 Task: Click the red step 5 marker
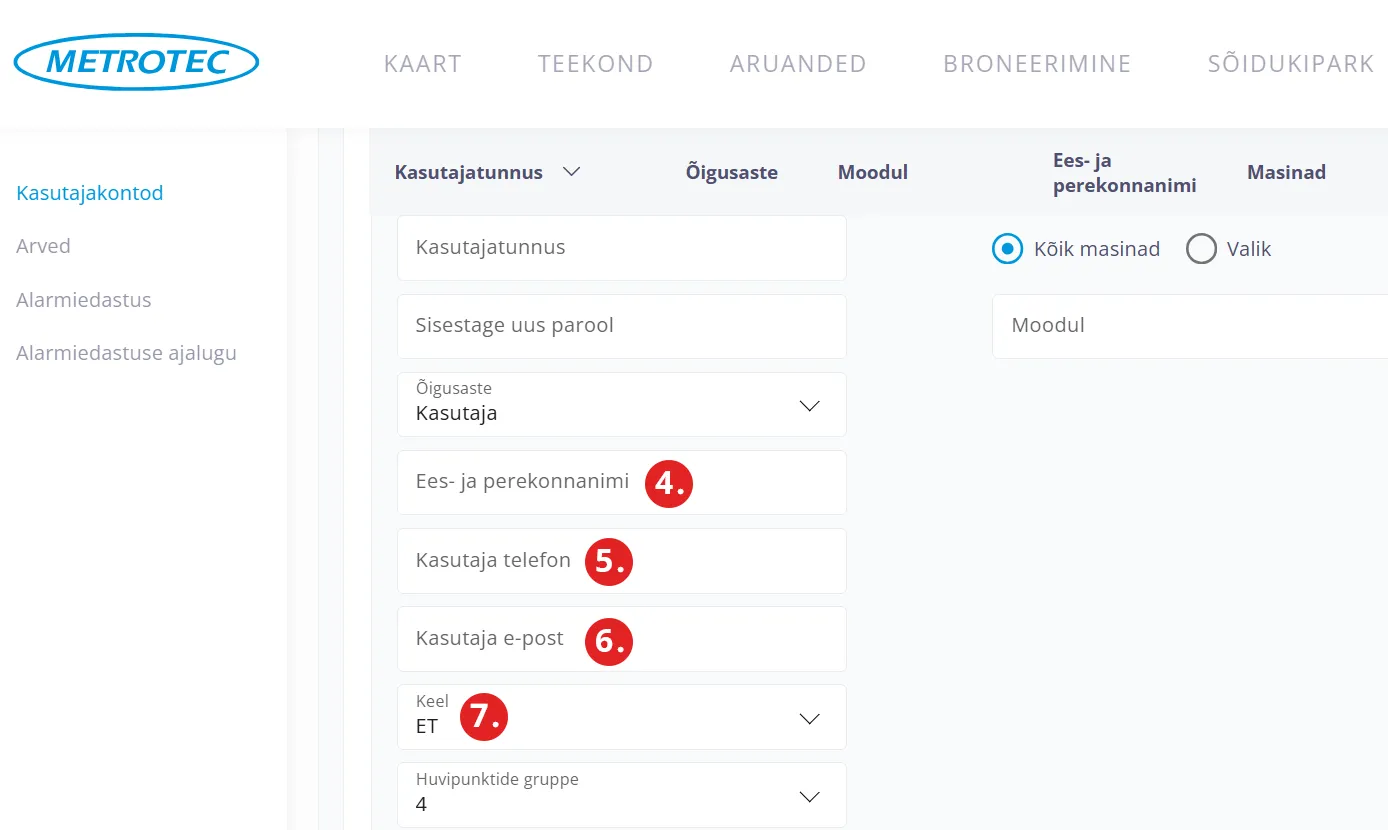pyautogui.click(x=609, y=561)
